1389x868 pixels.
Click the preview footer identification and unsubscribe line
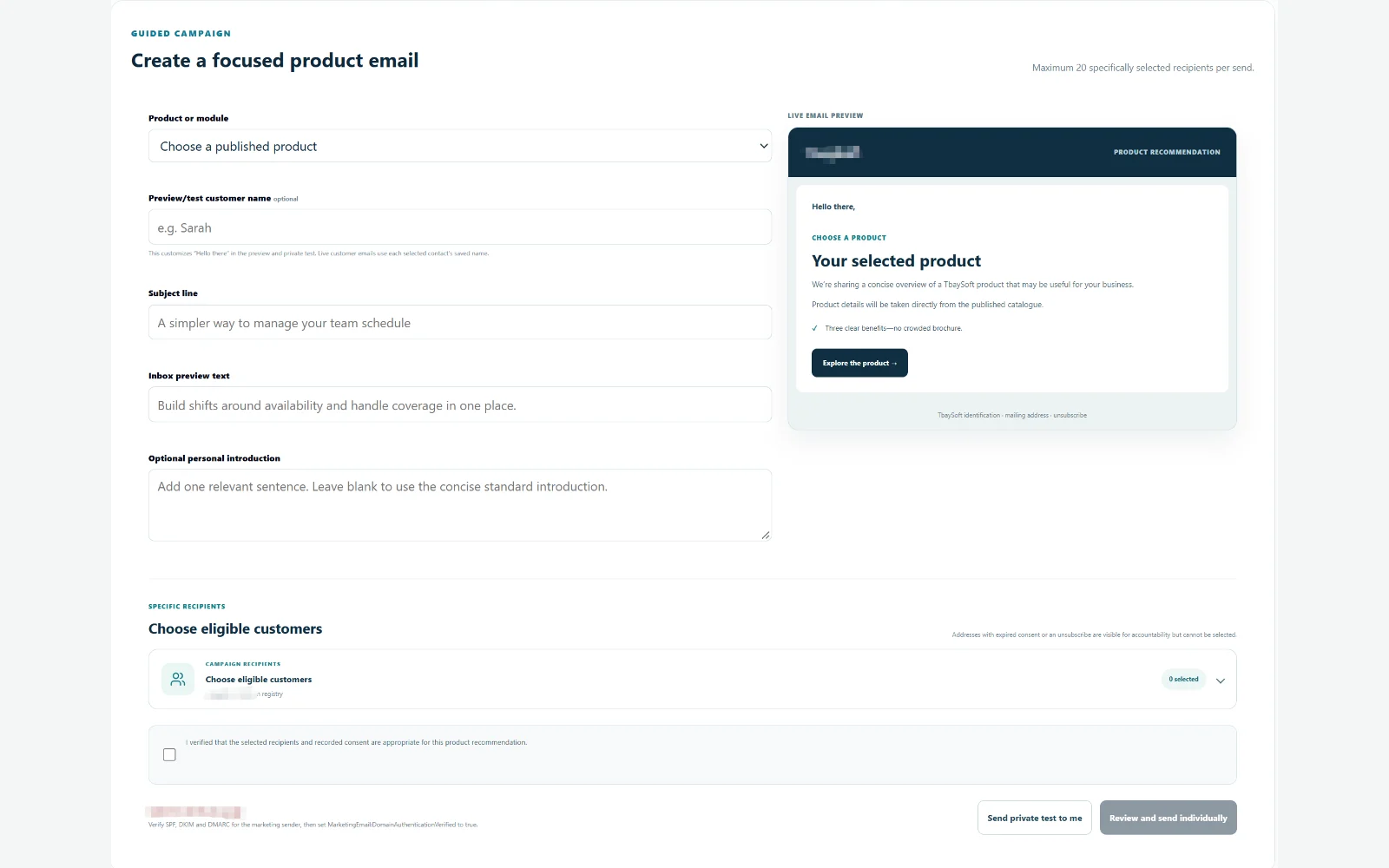(1012, 415)
